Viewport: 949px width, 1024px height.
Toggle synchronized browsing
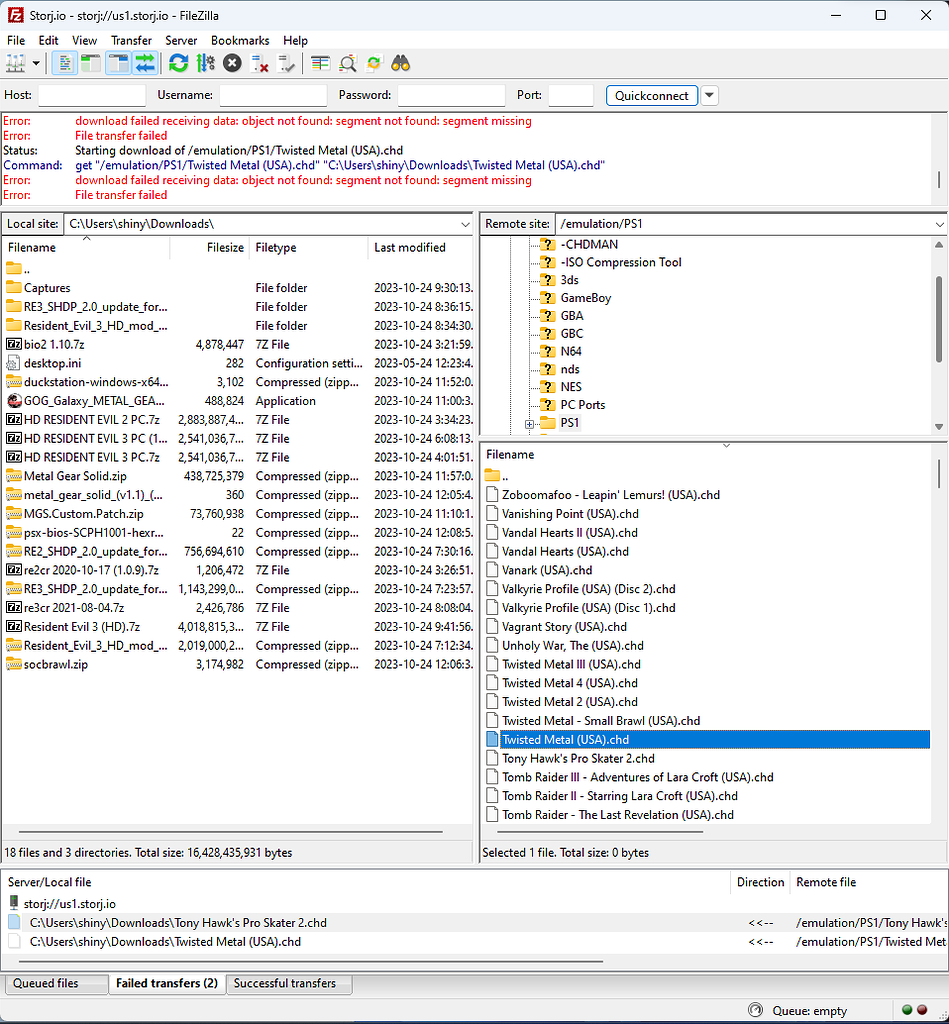[x=374, y=63]
